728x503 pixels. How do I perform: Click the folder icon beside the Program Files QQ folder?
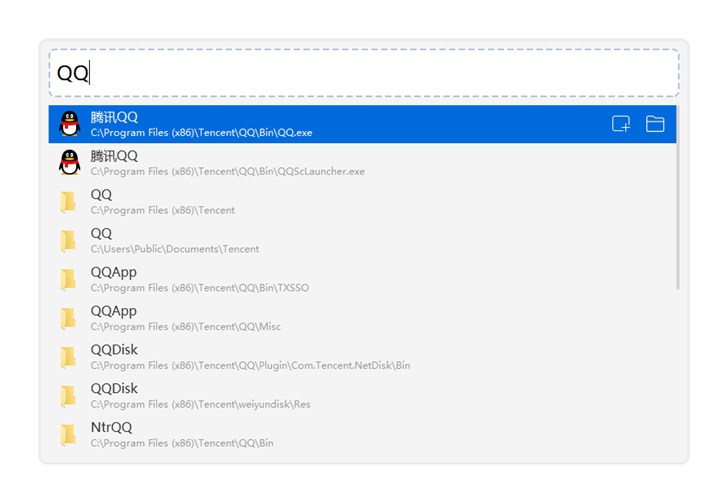pyautogui.click(x=68, y=202)
